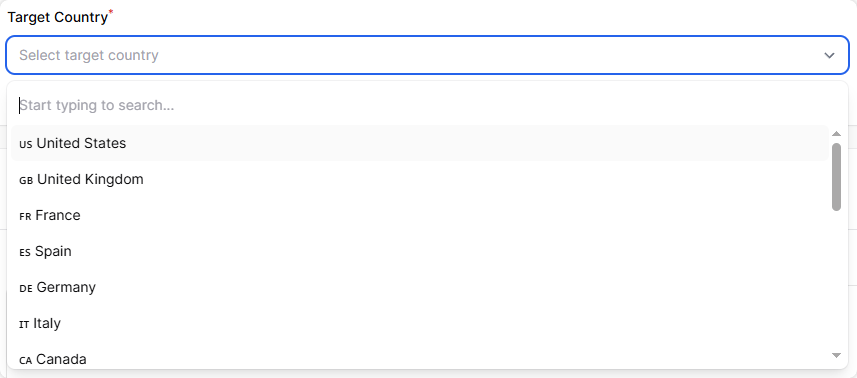
Task: Select Germany as the target country
Action: point(420,287)
